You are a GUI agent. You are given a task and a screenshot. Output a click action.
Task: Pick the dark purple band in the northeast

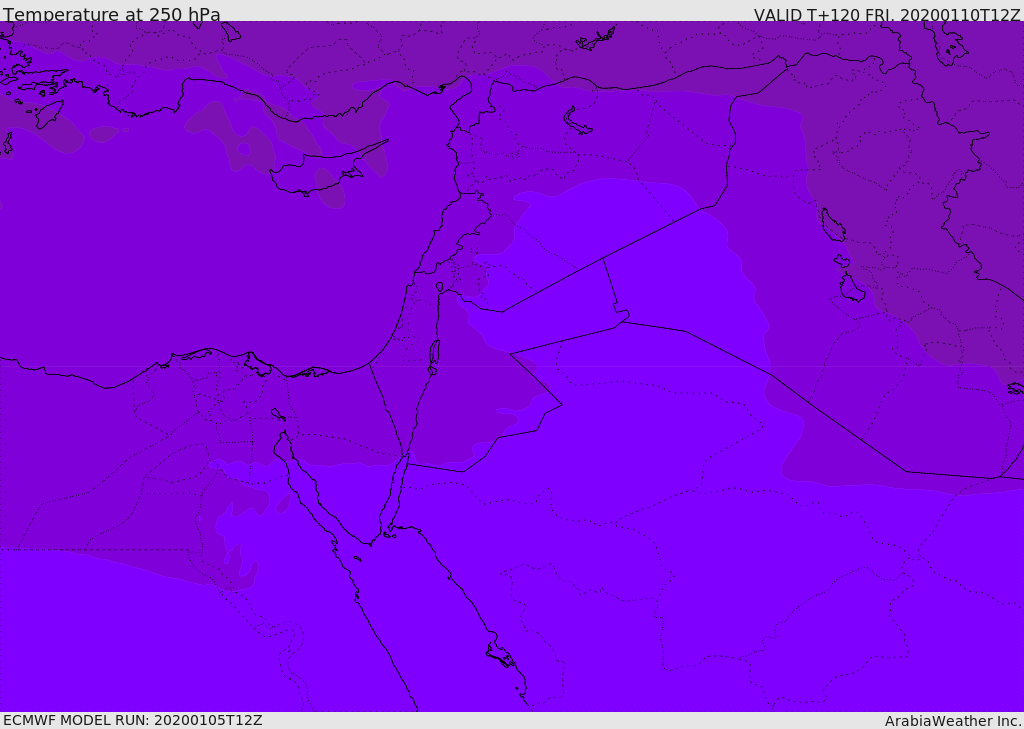900,150
